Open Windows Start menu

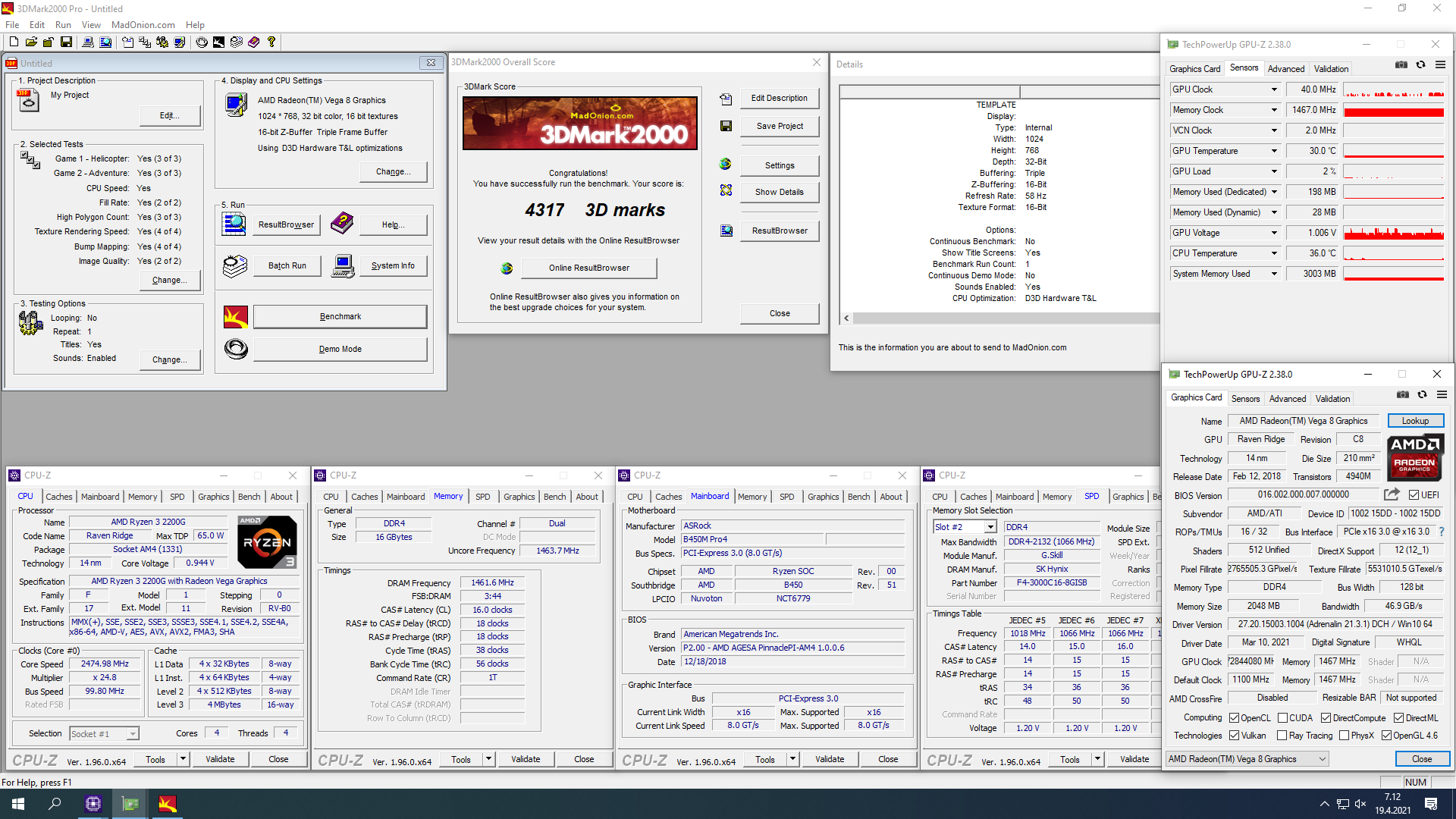[18, 804]
